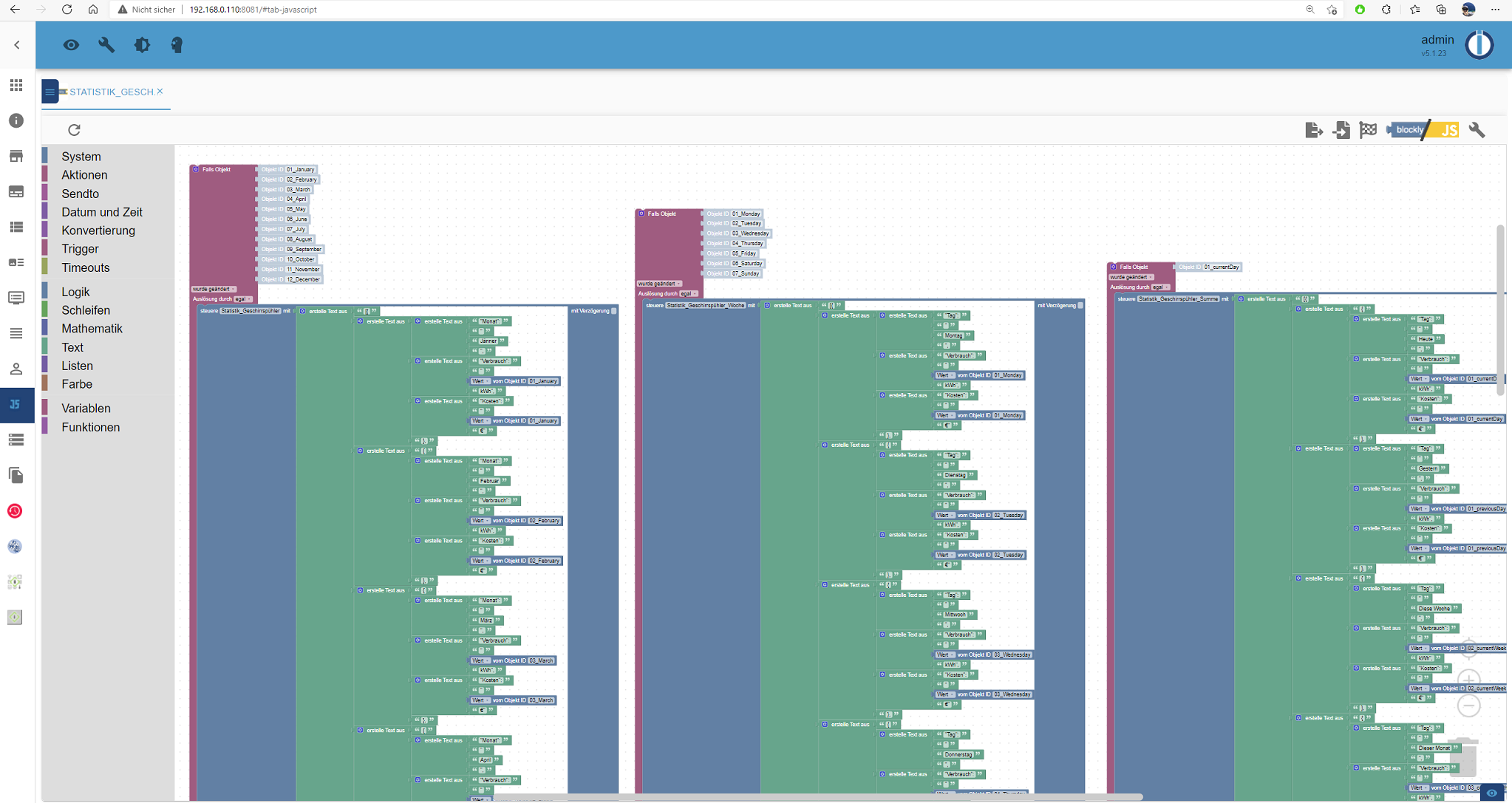Click the vertical workspace scrollbar
Screen dimensions: 1512x803
pyautogui.click(x=1500, y=310)
